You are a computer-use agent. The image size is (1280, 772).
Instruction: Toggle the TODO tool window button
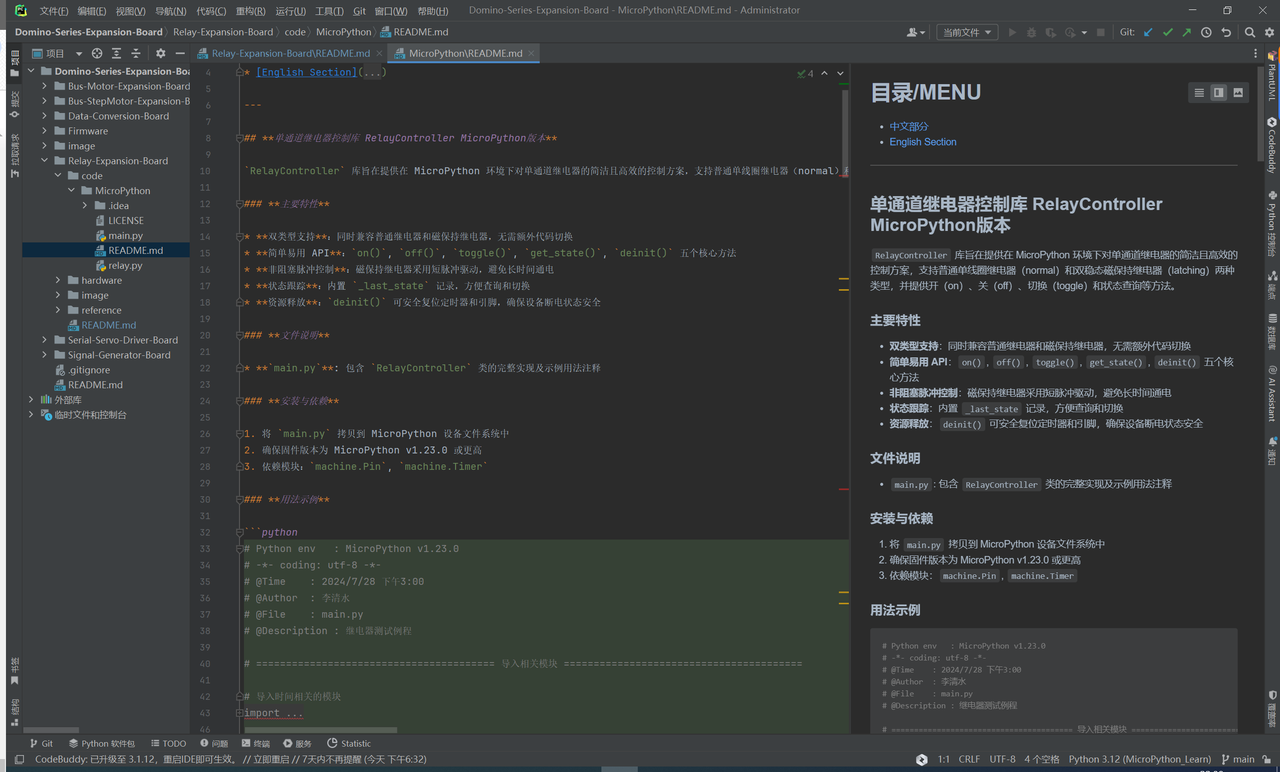click(x=168, y=743)
